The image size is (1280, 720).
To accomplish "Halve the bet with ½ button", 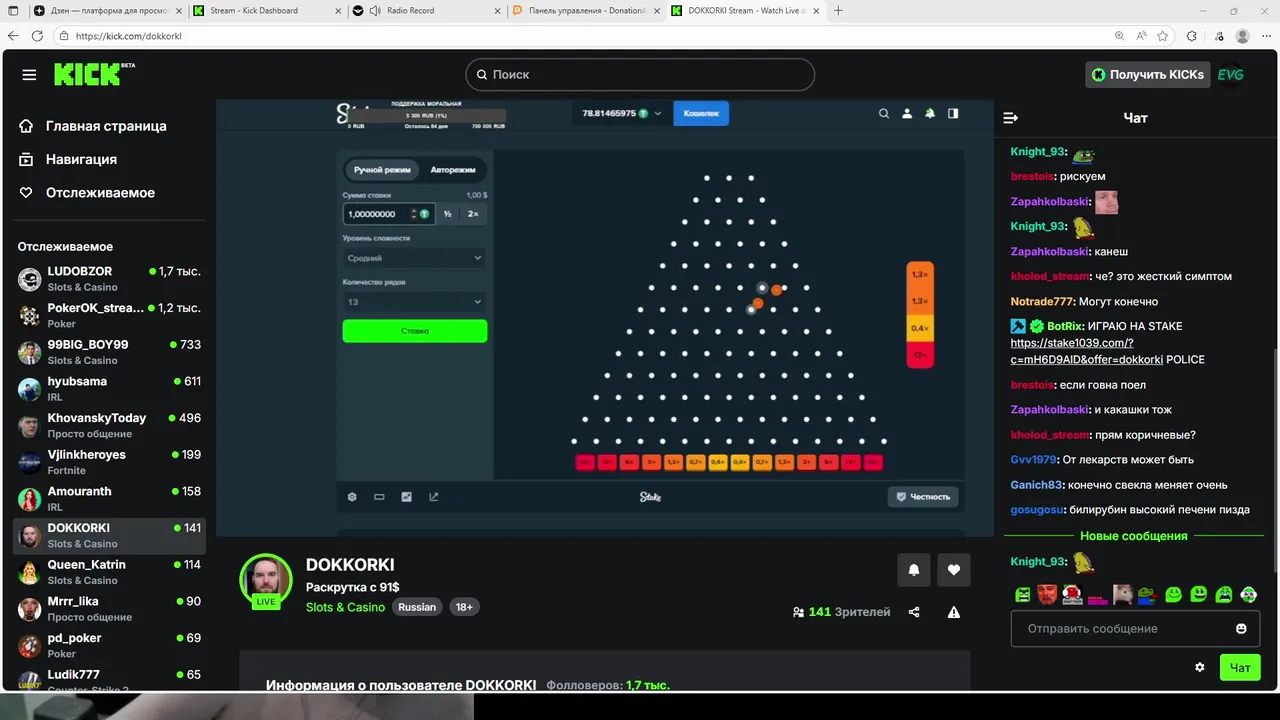I will 448,214.
